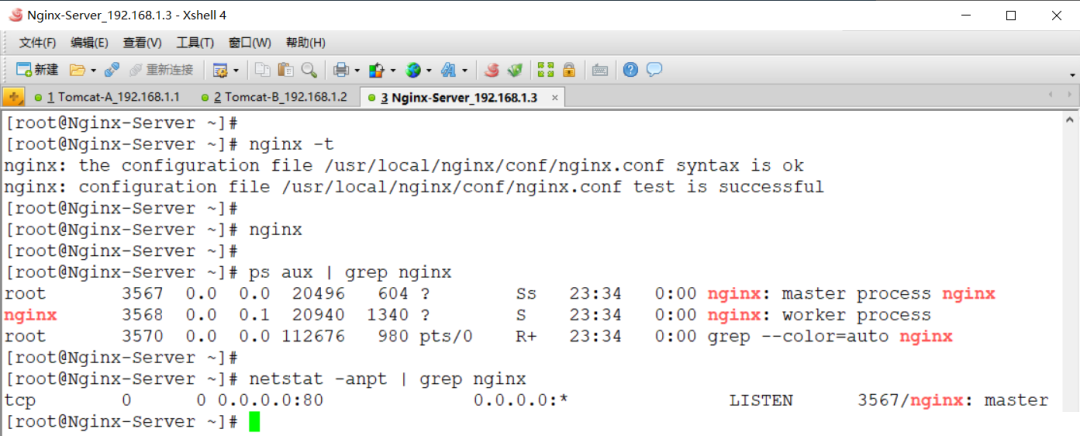Expand the font dropdown arrow
This screenshot has width=1080, height=436.
(x=464, y=70)
